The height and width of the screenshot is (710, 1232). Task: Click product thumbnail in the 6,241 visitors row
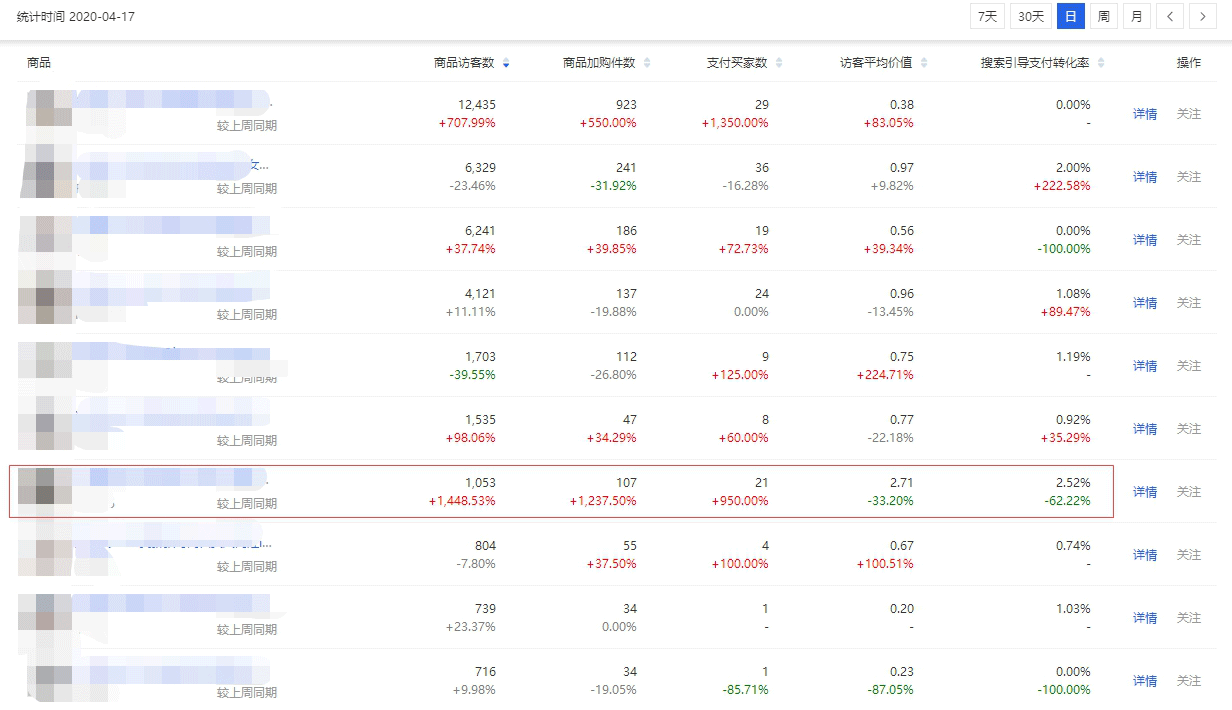click(x=46, y=240)
